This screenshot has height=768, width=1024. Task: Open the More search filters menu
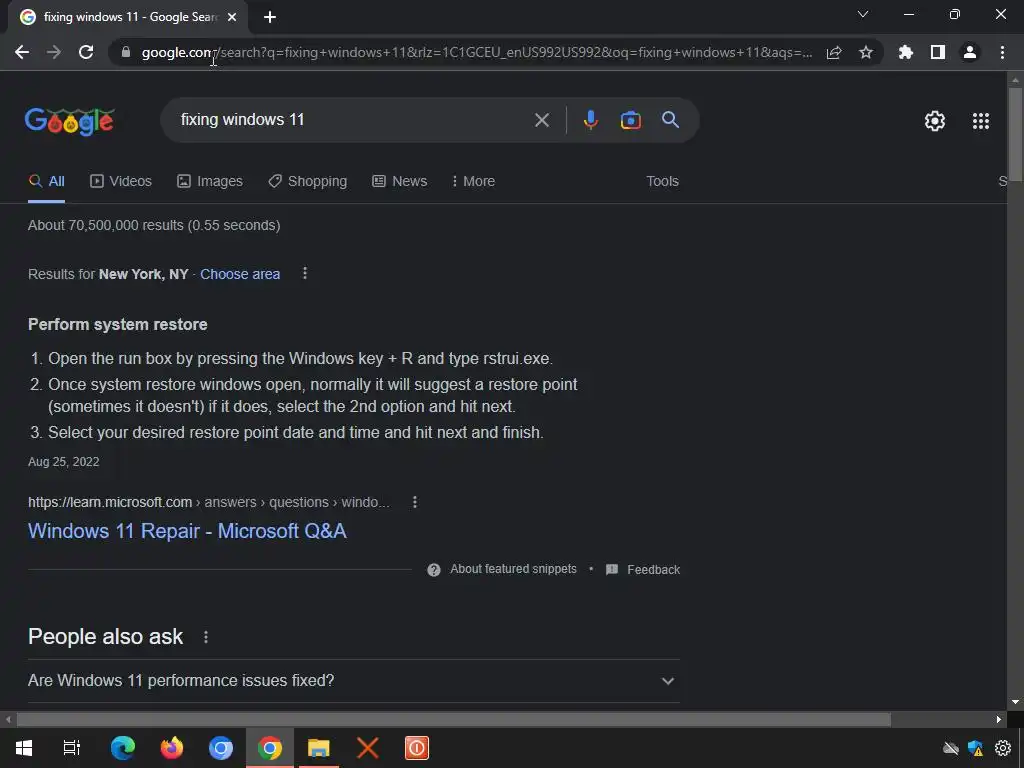click(473, 181)
